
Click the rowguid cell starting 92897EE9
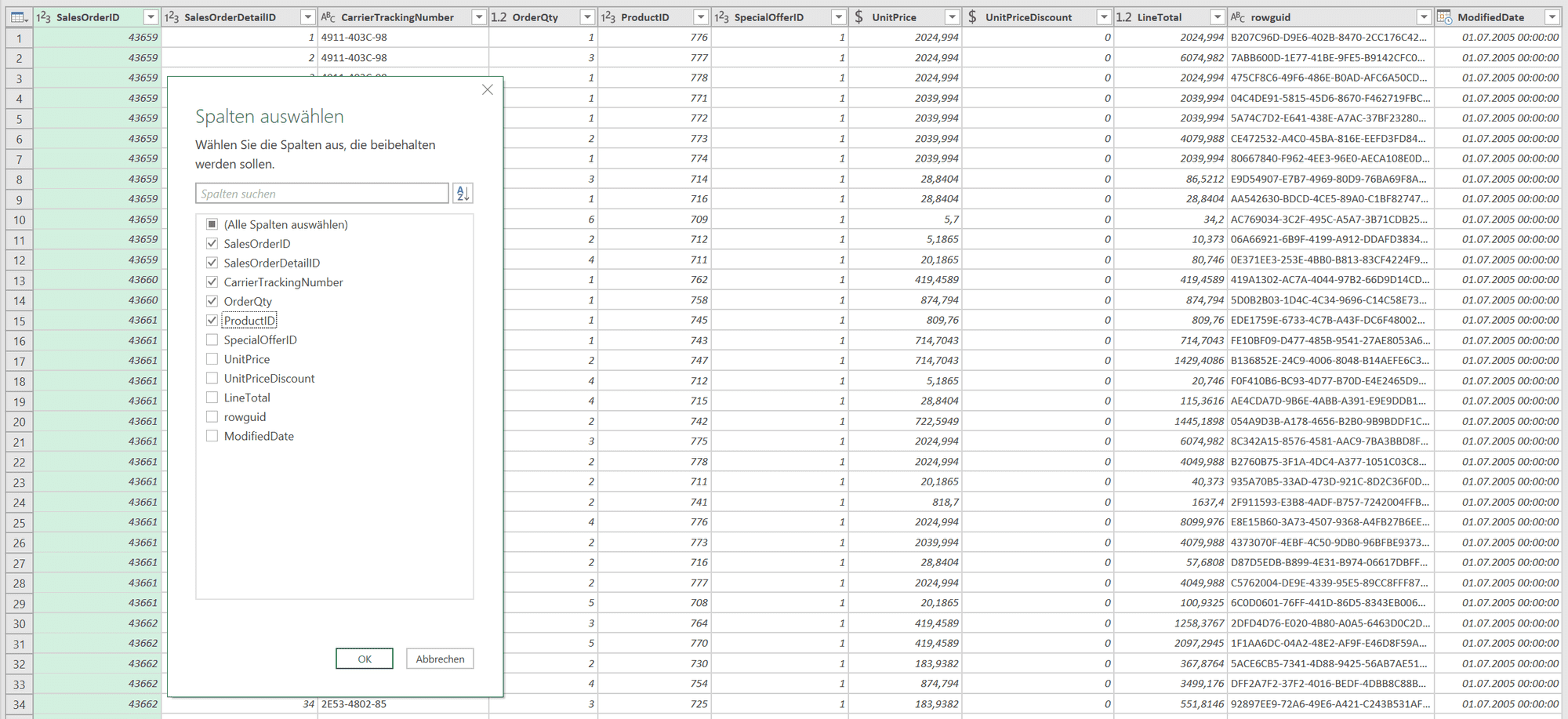pos(1330,704)
